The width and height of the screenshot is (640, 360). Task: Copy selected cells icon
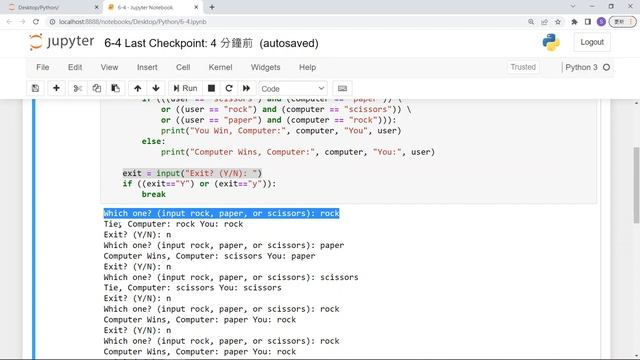96,88
